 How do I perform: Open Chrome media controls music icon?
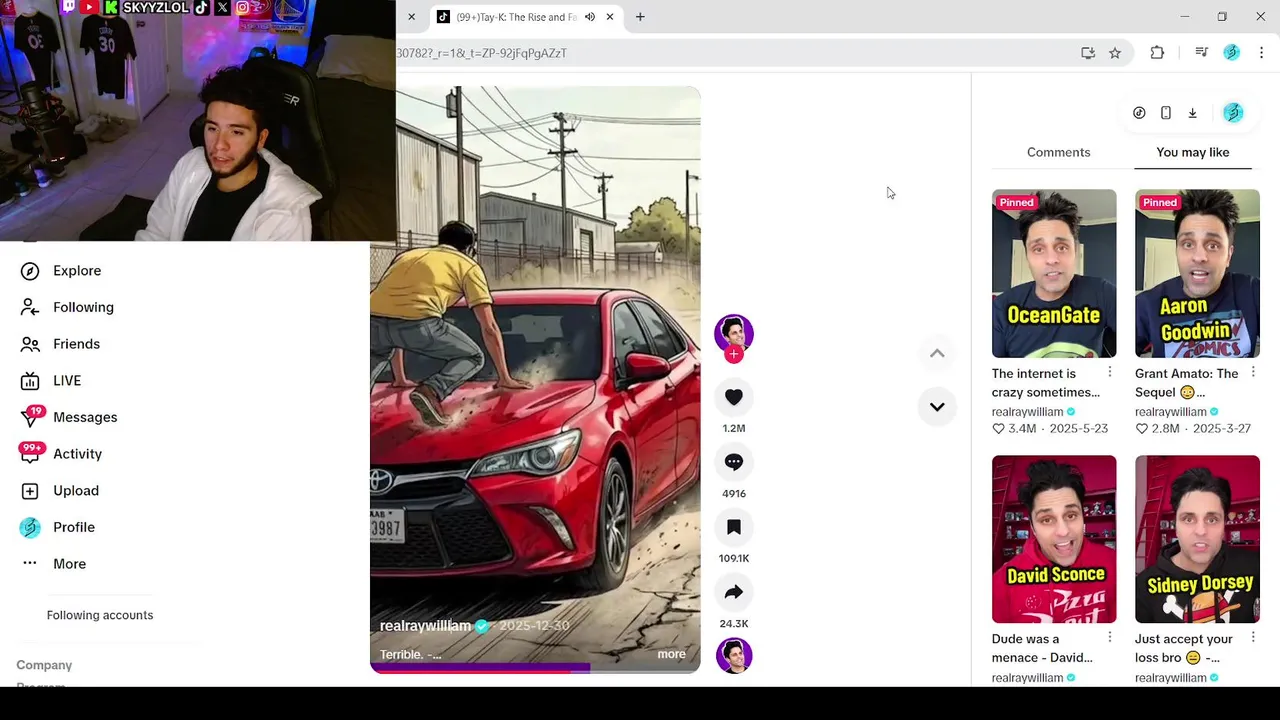click(1202, 53)
